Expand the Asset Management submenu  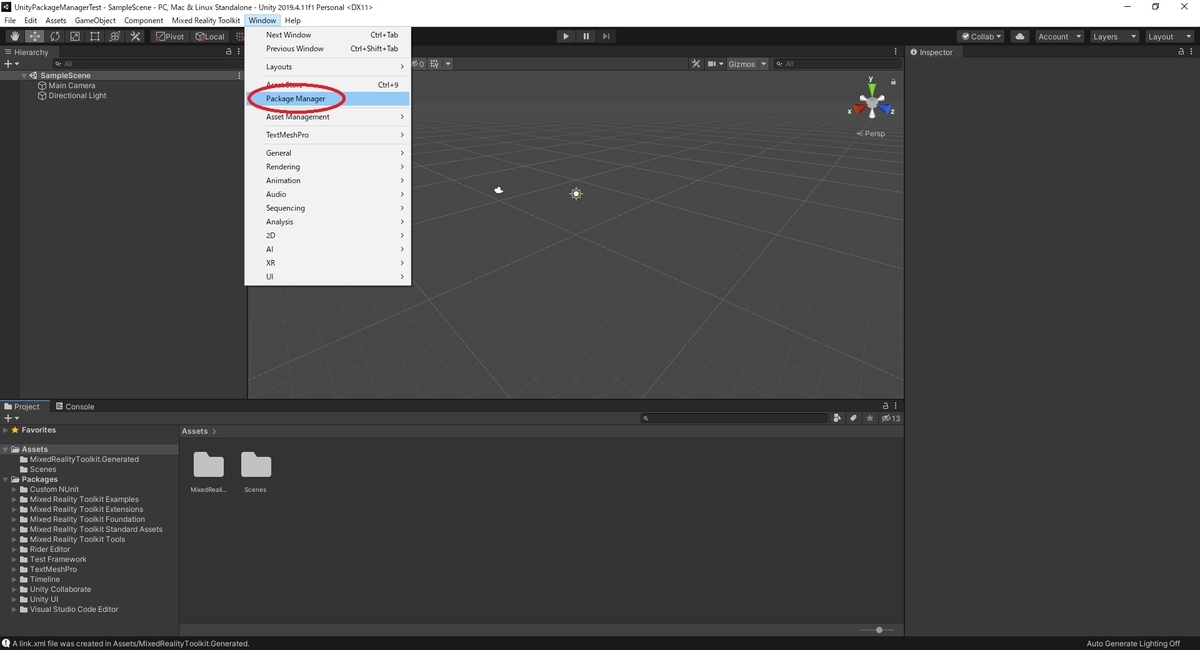tap(328, 117)
